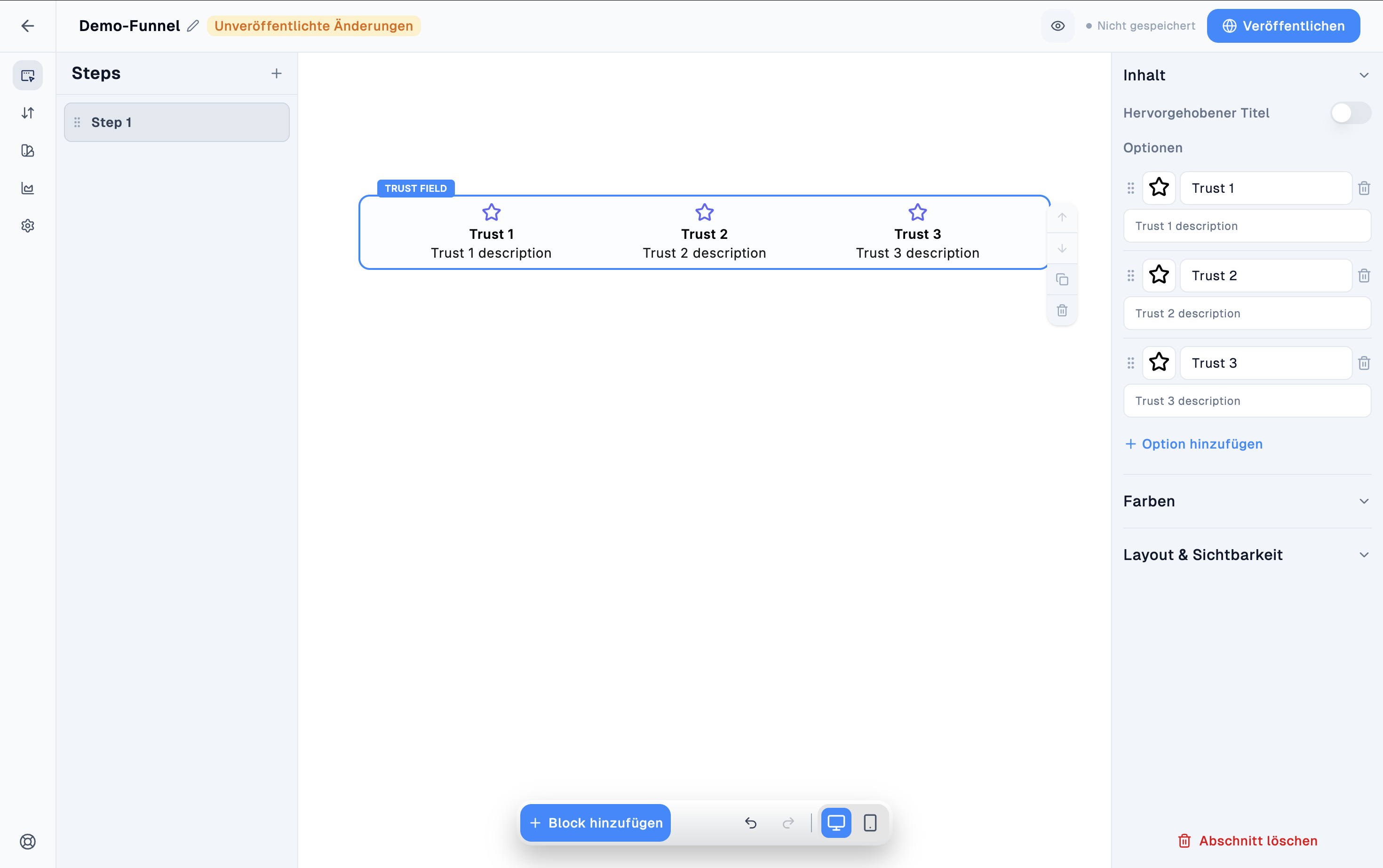Open the analytics chart sidebar icon
The image size is (1383, 868).
pyautogui.click(x=28, y=188)
